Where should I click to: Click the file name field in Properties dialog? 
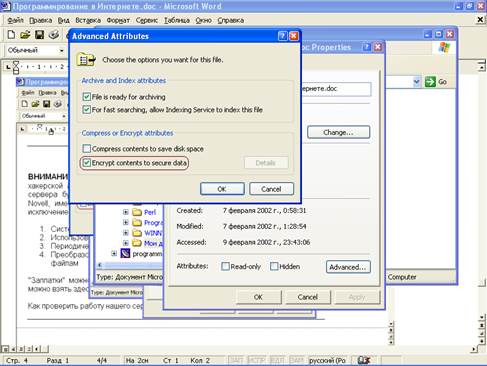click(336, 89)
